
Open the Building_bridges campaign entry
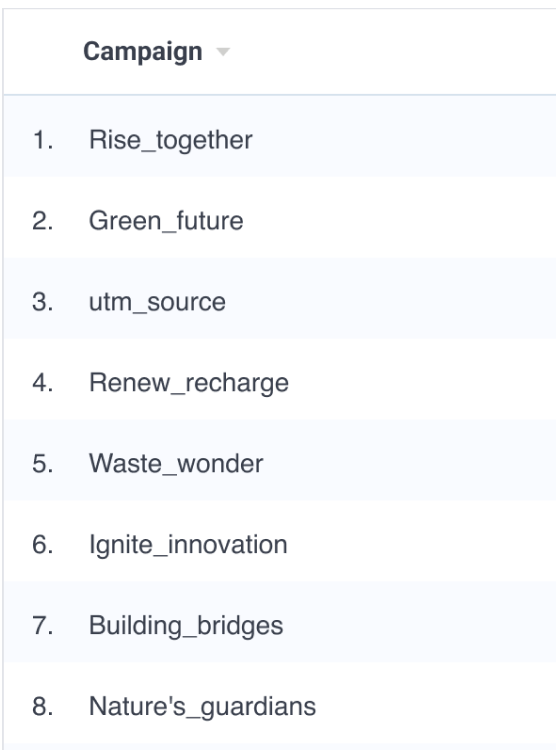[x=186, y=625]
